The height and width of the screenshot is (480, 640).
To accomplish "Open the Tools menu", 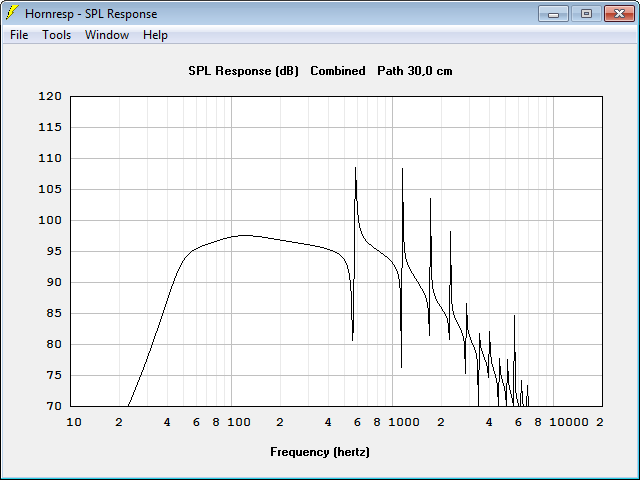I will coord(56,35).
